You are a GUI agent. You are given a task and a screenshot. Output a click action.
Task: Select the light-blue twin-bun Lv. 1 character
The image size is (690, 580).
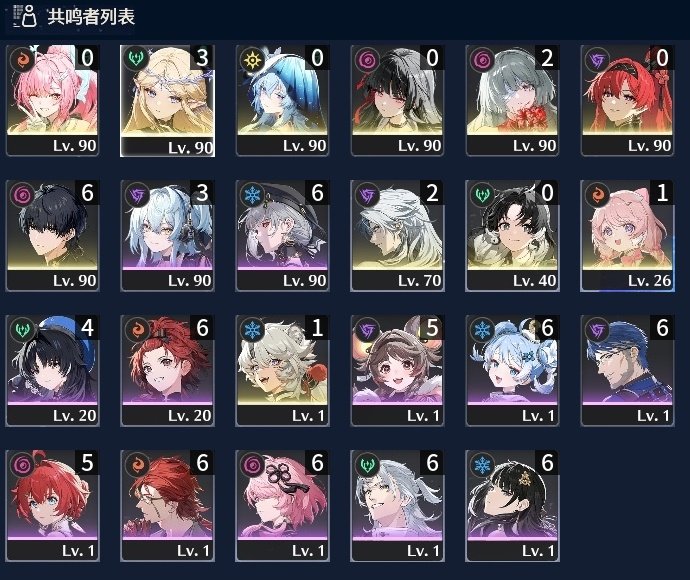click(x=513, y=371)
